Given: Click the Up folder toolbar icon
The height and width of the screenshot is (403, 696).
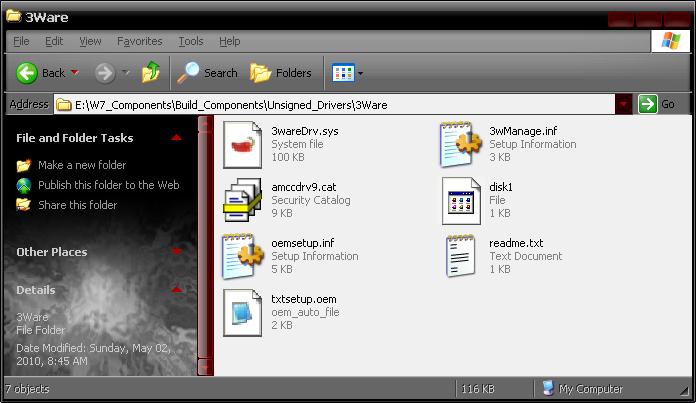Looking at the screenshot, I should point(151,72).
